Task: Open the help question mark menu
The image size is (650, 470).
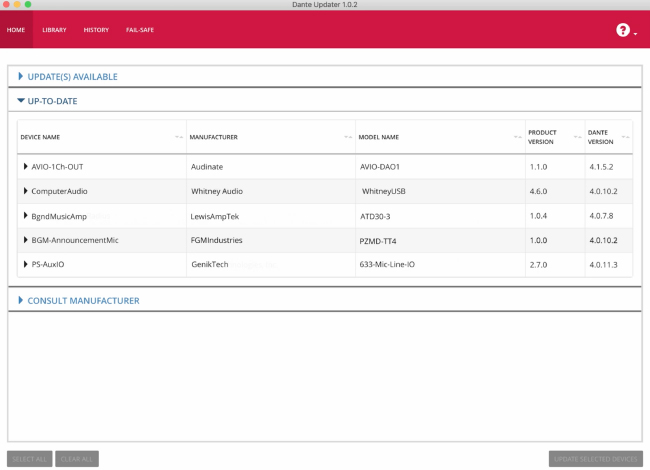Action: tap(625, 30)
